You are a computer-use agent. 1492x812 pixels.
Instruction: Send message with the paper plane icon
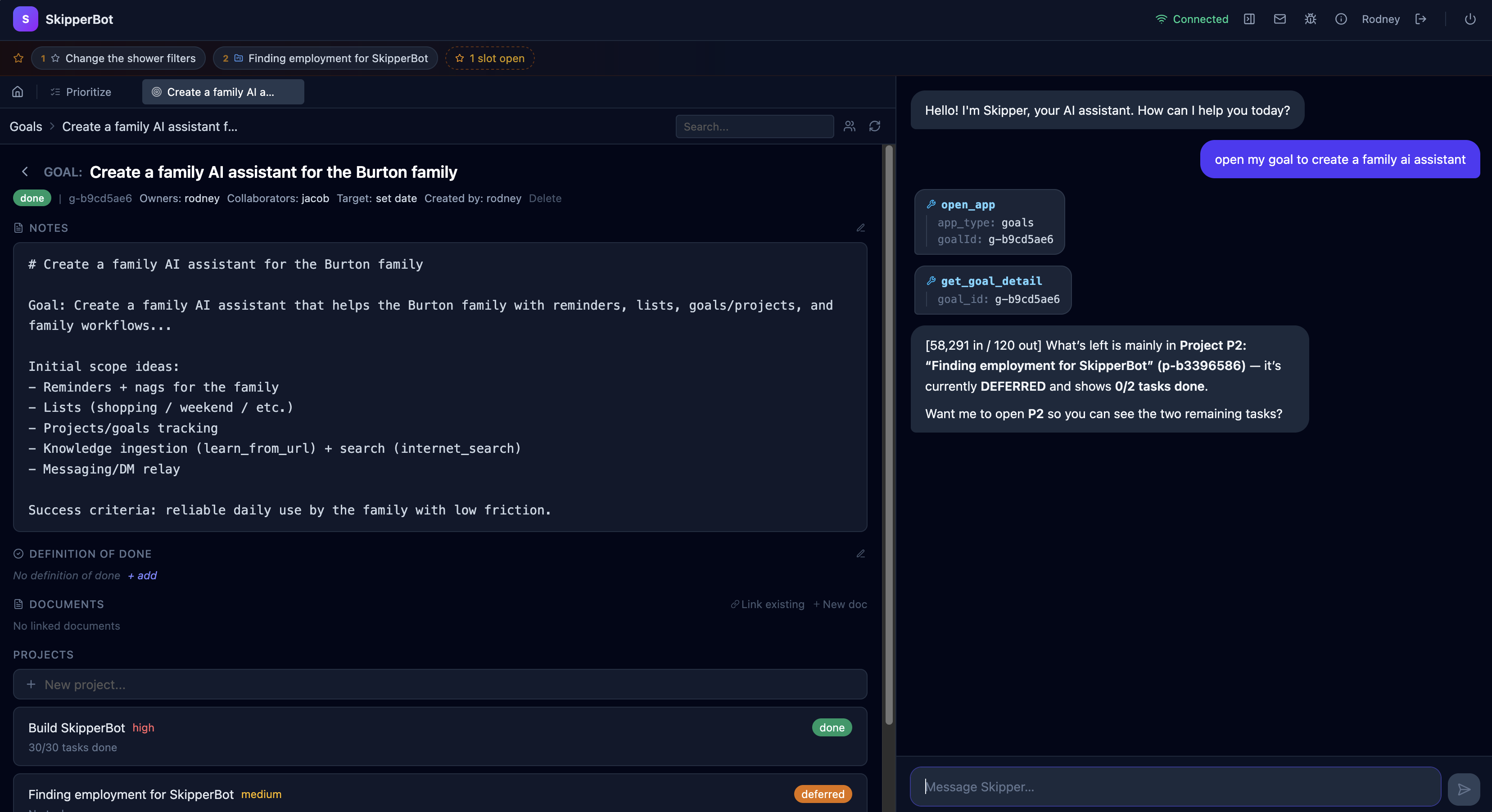pos(1464,789)
